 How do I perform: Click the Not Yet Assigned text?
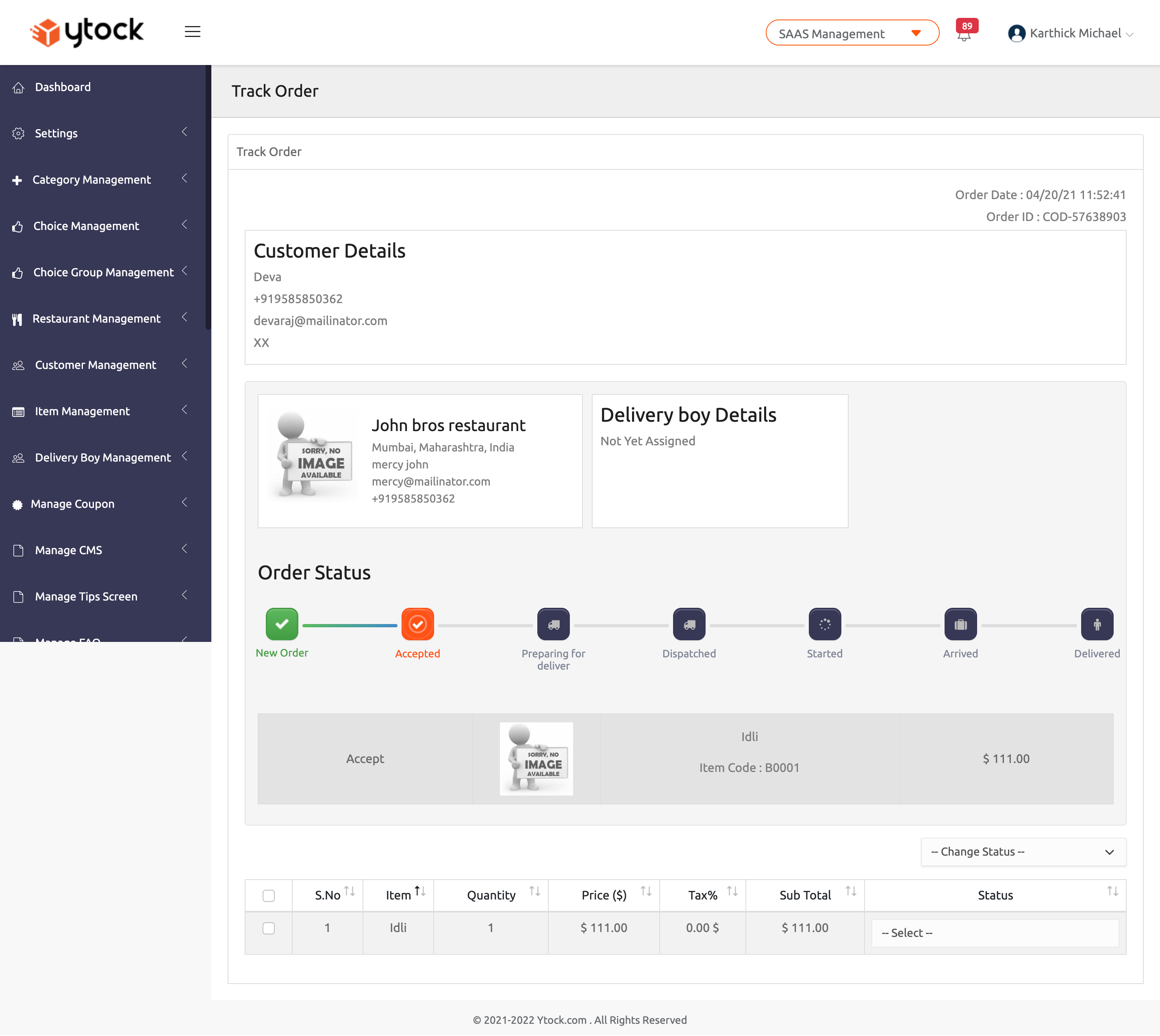(648, 441)
